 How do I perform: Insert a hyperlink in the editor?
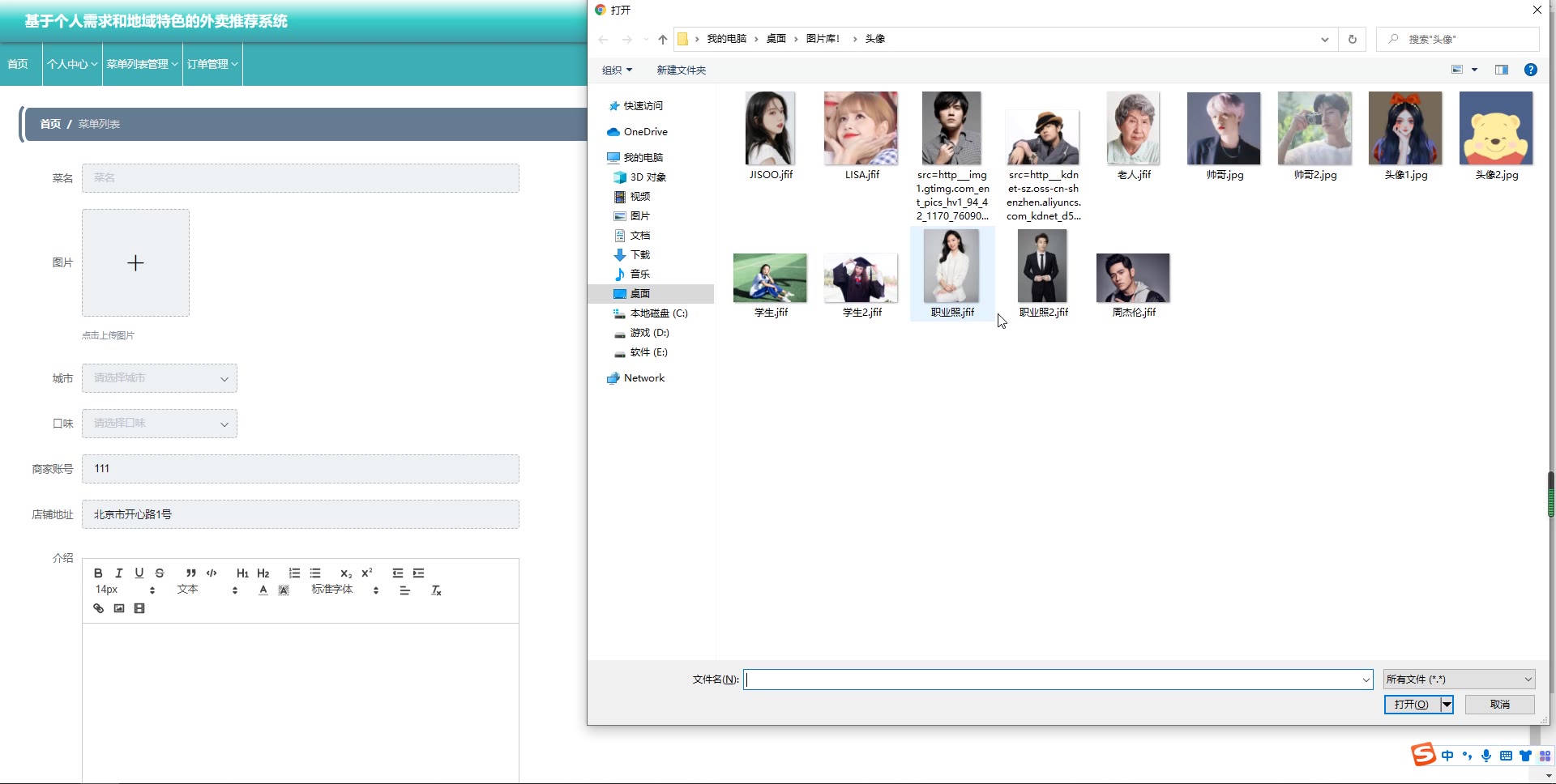pyautogui.click(x=98, y=608)
